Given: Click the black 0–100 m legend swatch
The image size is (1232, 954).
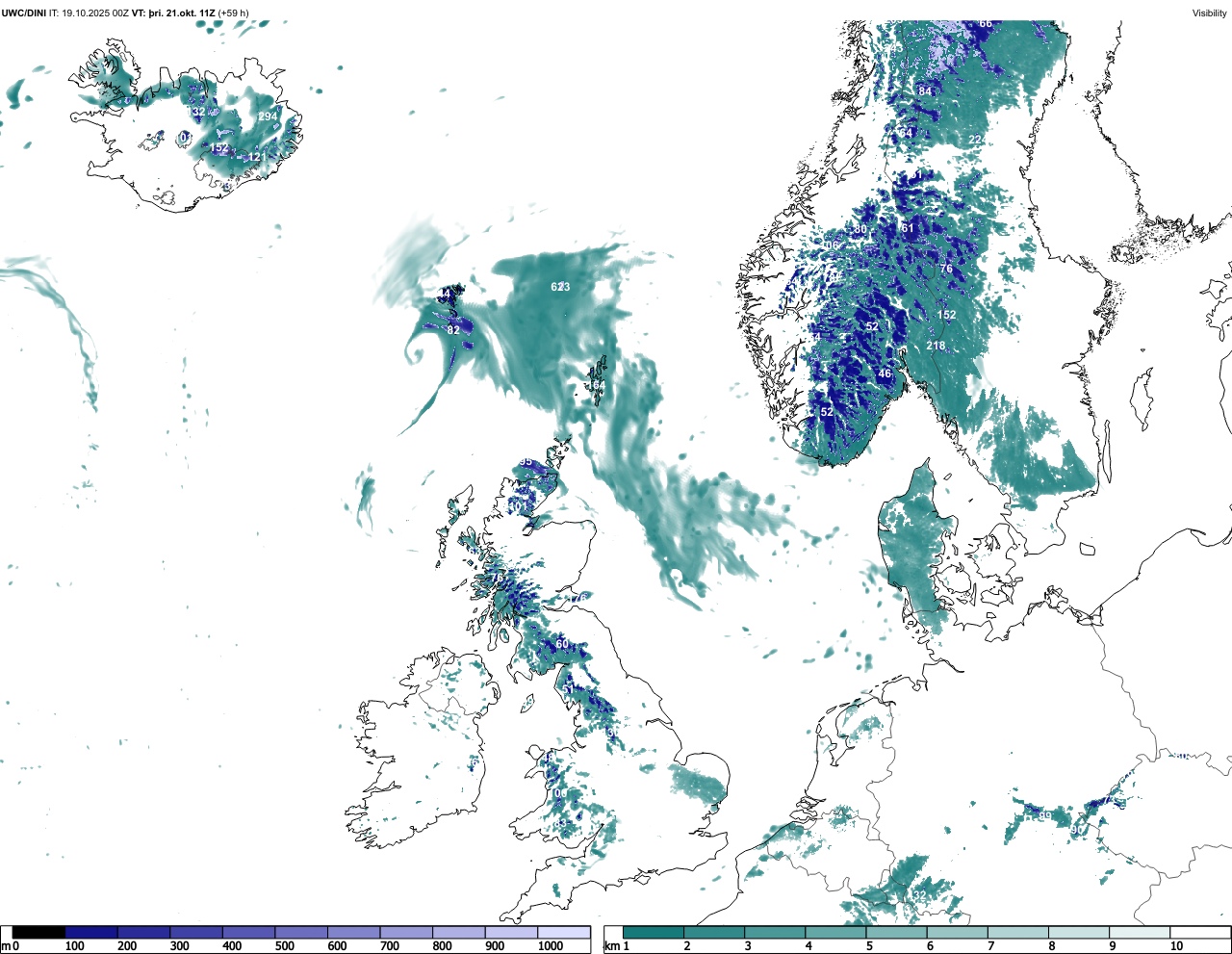Looking at the screenshot, I should tap(39, 932).
